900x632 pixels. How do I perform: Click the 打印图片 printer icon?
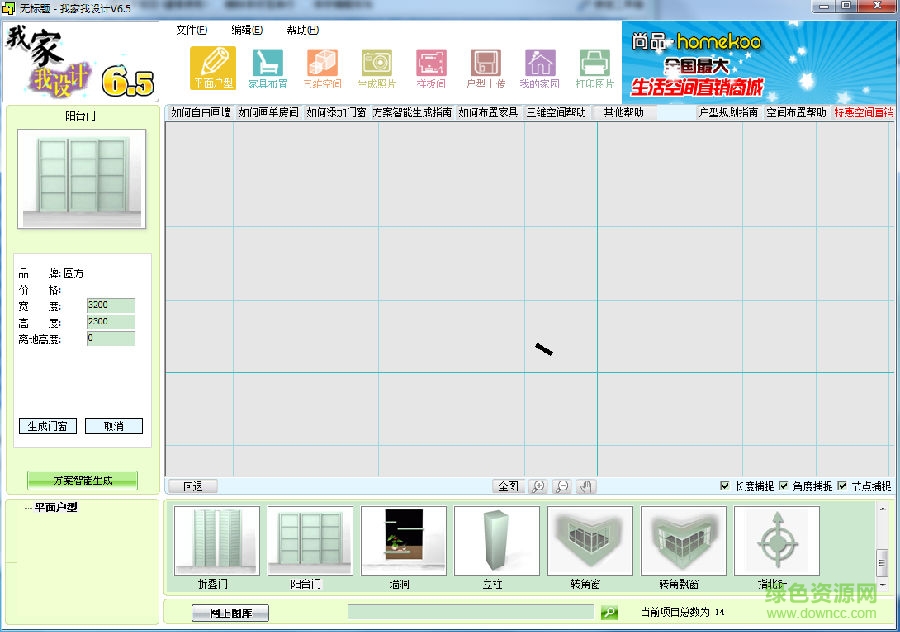point(593,67)
